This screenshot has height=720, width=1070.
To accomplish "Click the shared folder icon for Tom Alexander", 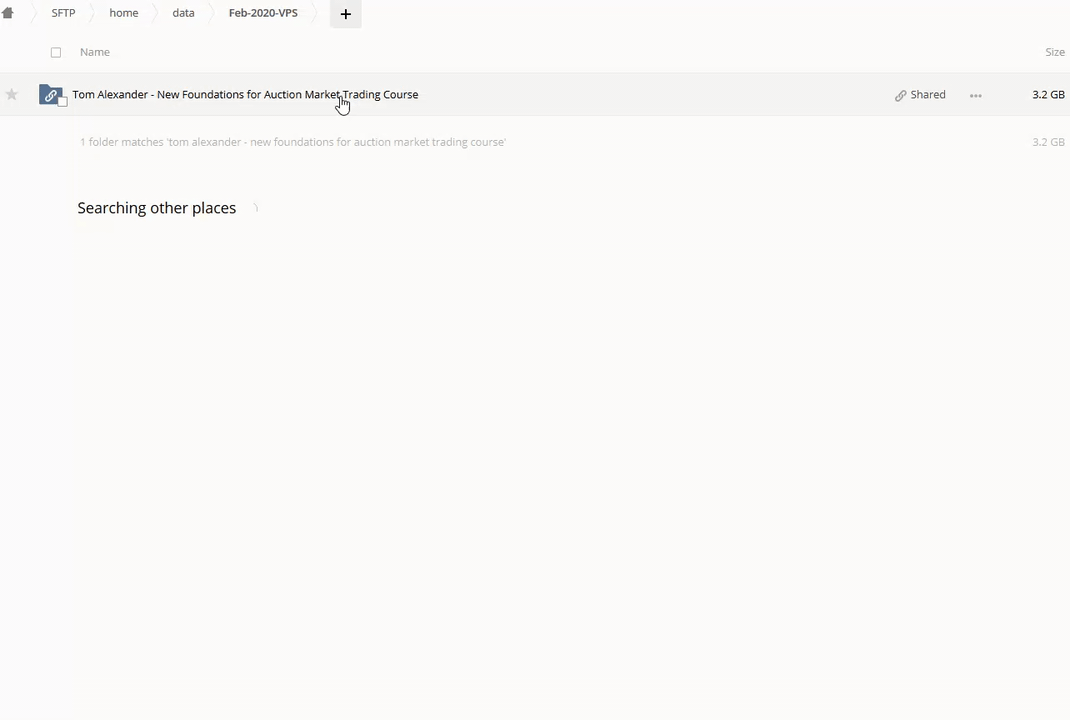I will (50, 94).
